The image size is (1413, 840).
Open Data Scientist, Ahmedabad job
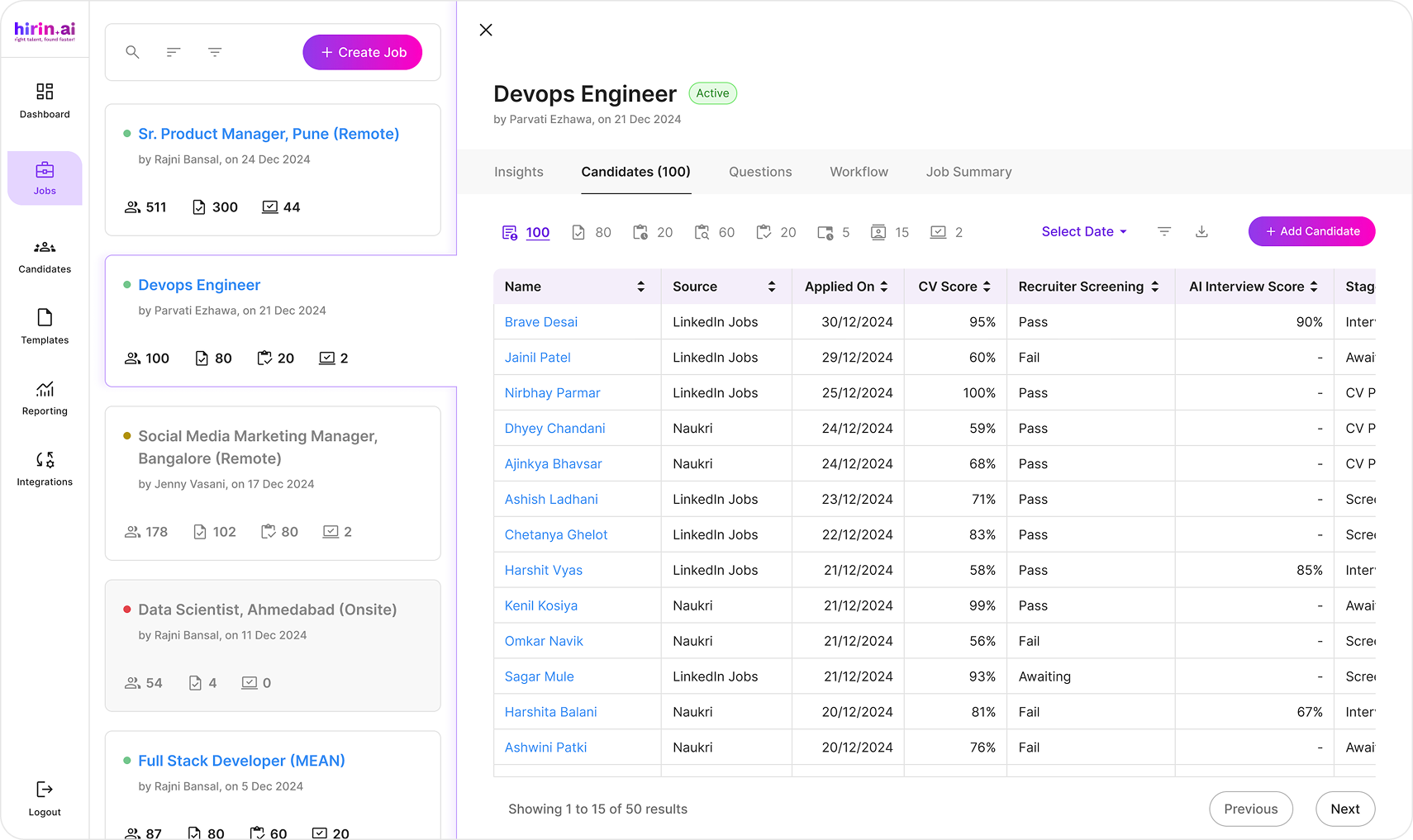pos(268,610)
